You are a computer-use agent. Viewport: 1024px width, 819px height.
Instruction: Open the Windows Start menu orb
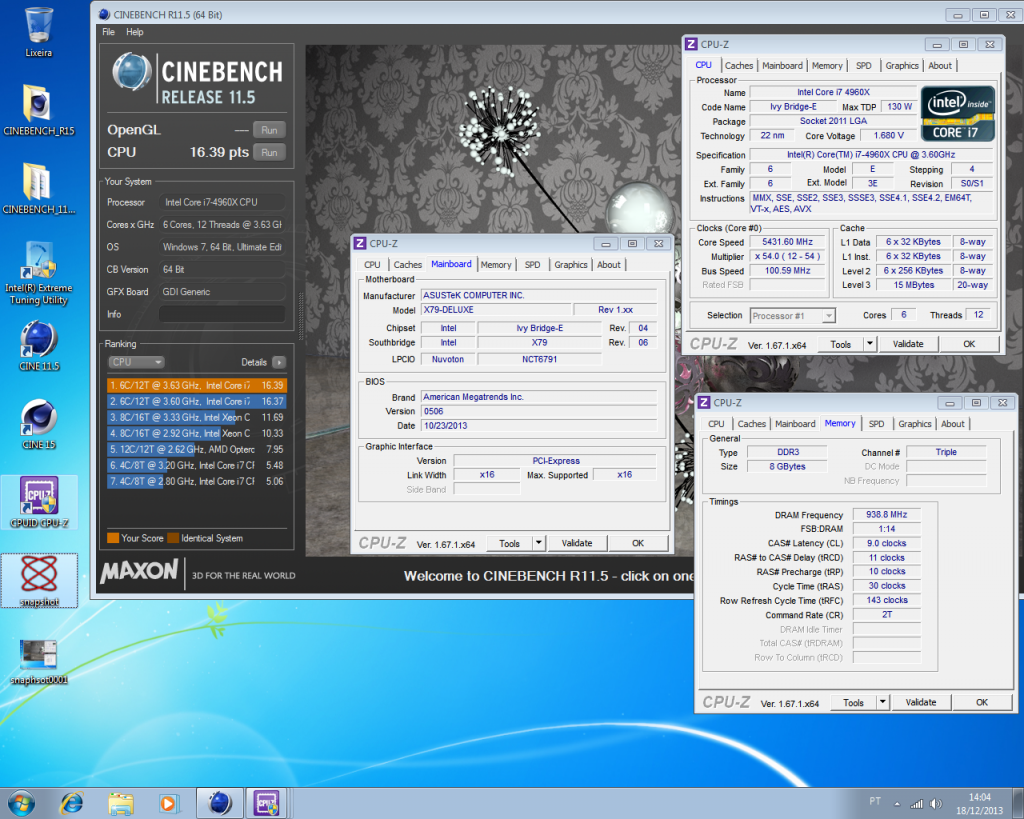[x=21, y=803]
